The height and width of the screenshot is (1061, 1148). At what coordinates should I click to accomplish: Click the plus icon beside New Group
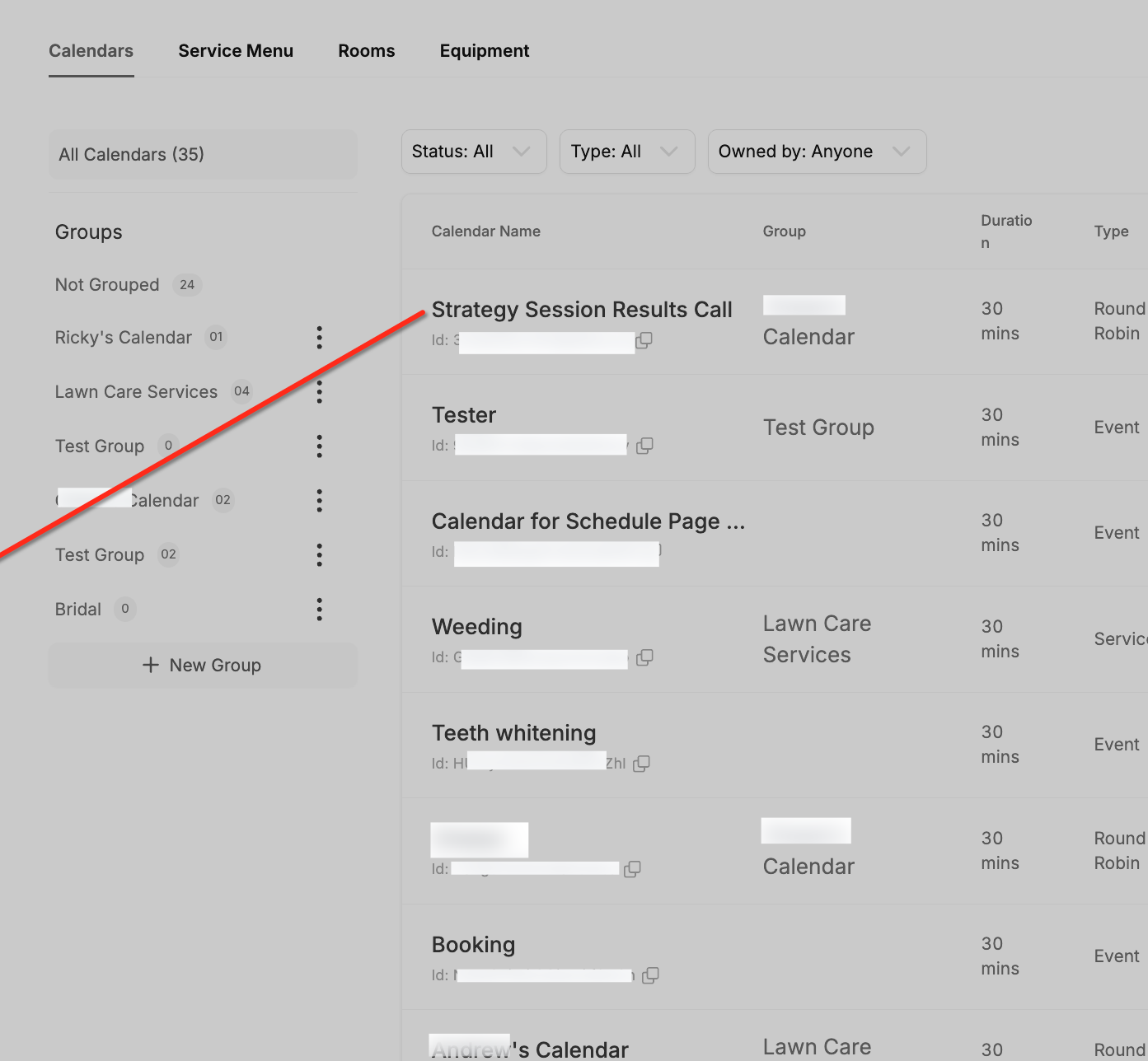point(150,665)
